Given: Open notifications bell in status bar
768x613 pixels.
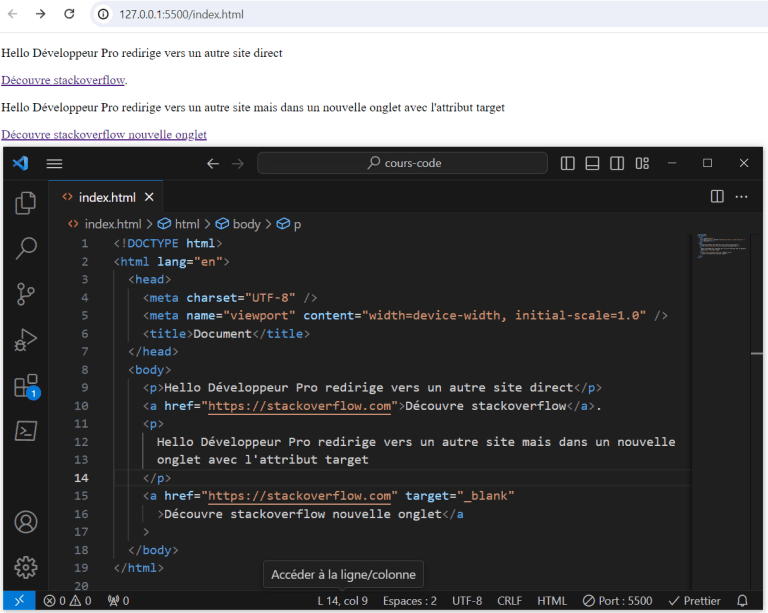Looking at the screenshot, I should click(x=743, y=601).
